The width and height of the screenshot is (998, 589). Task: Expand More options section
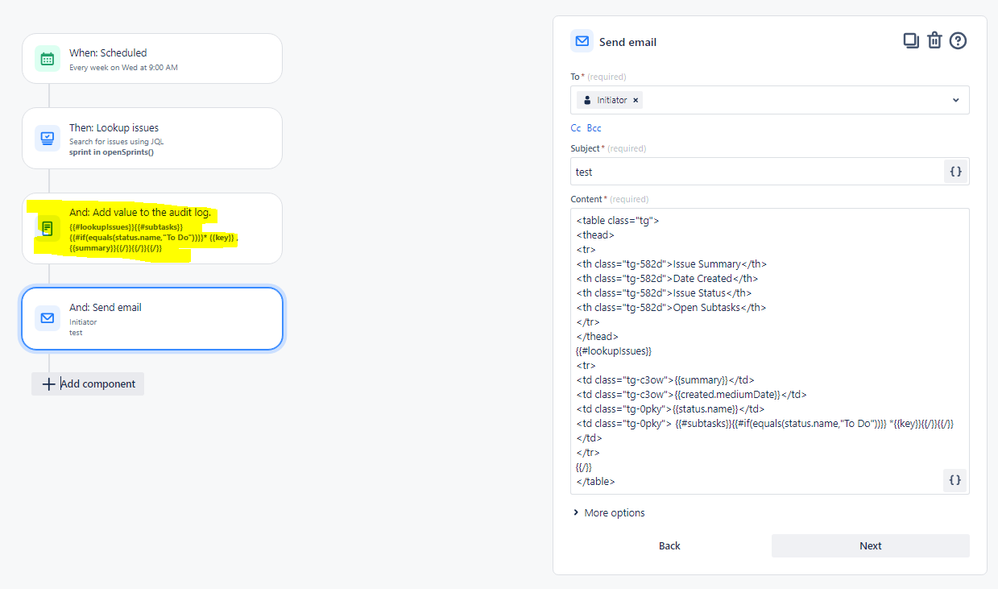coord(608,513)
